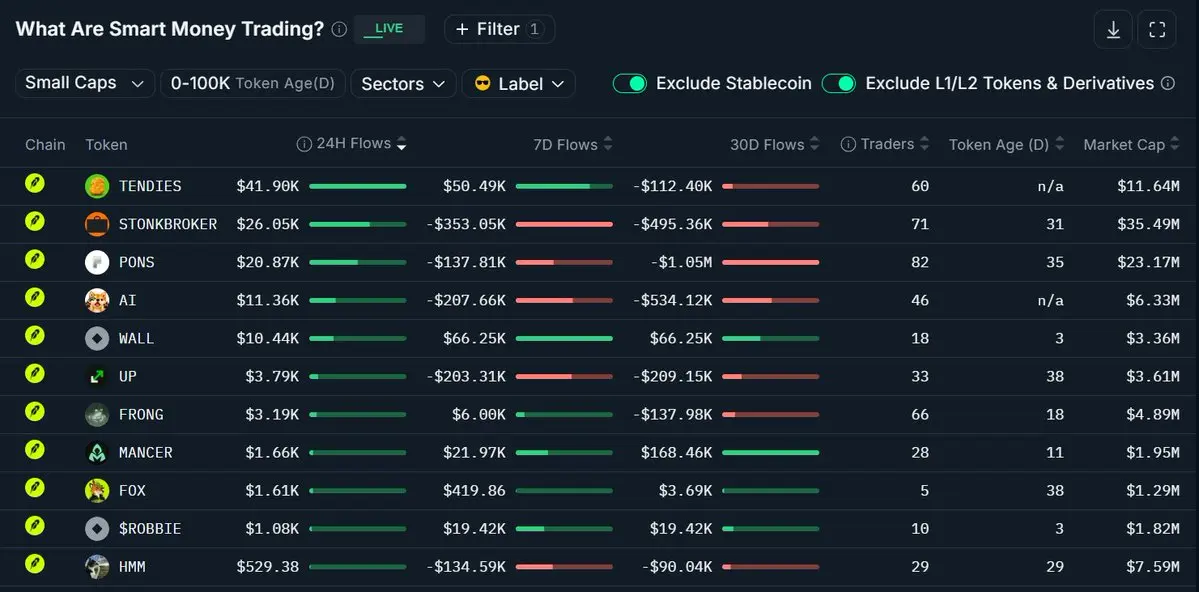This screenshot has height=592, width=1199.
Task: Click the STONKBROKER briefcase token icon
Action: (97, 224)
